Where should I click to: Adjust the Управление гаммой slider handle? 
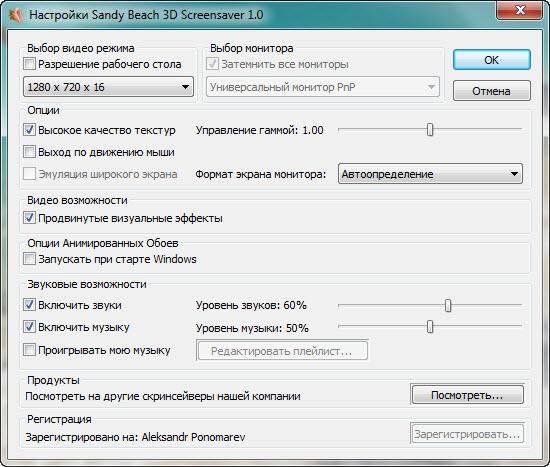(430, 129)
